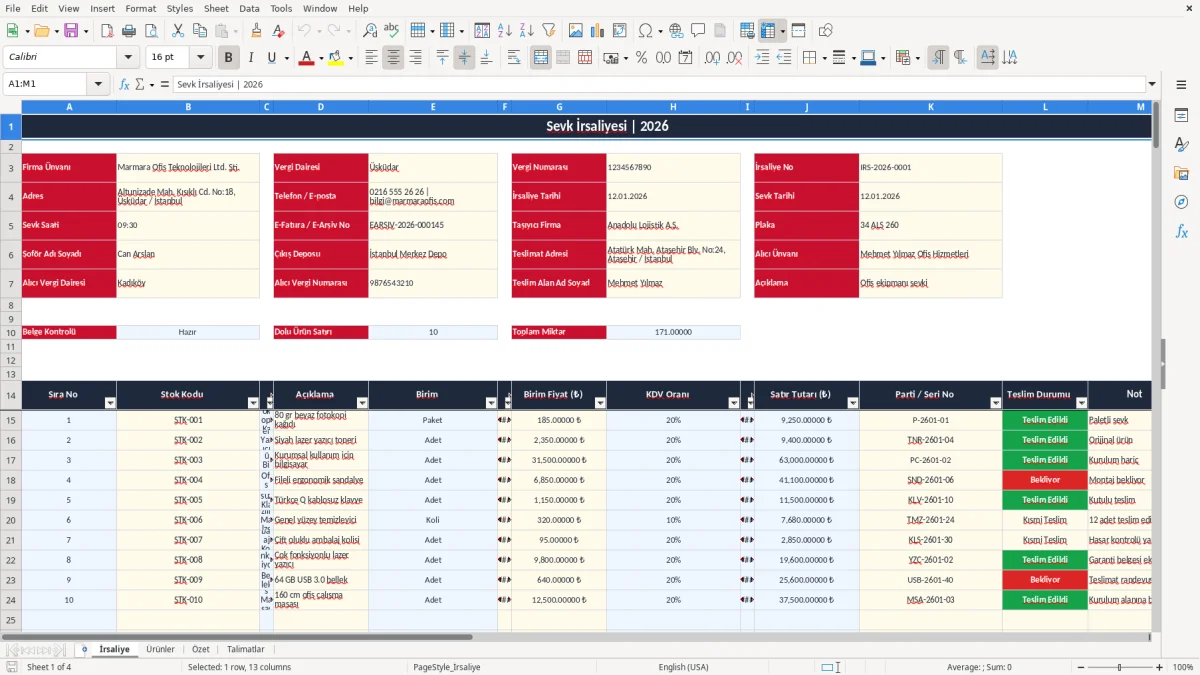Open the font color dropdown arrow
Viewport: 1200px width, 675px height.
click(319, 58)
